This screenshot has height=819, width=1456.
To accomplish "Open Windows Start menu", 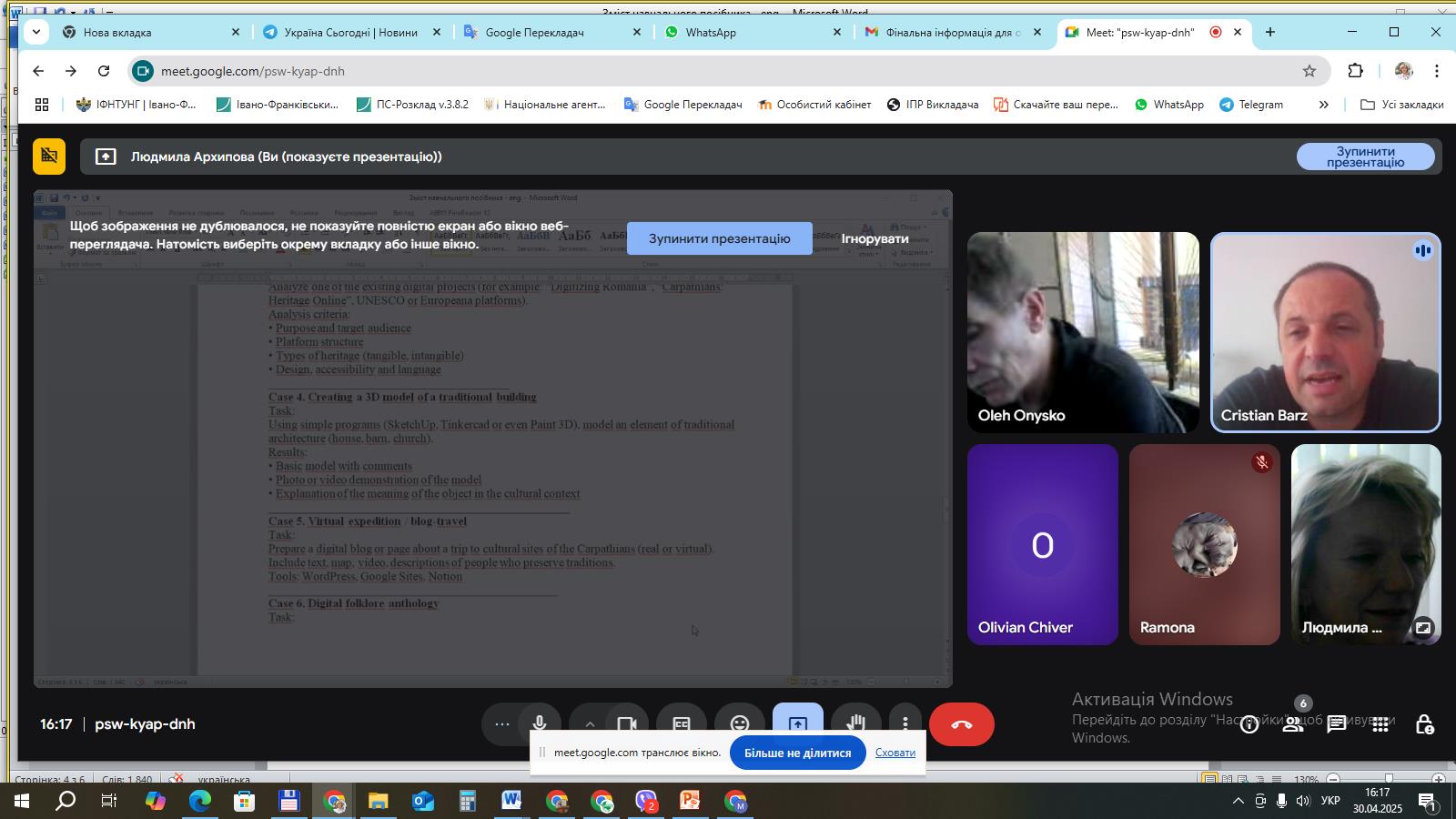I will tap(22, 802).
